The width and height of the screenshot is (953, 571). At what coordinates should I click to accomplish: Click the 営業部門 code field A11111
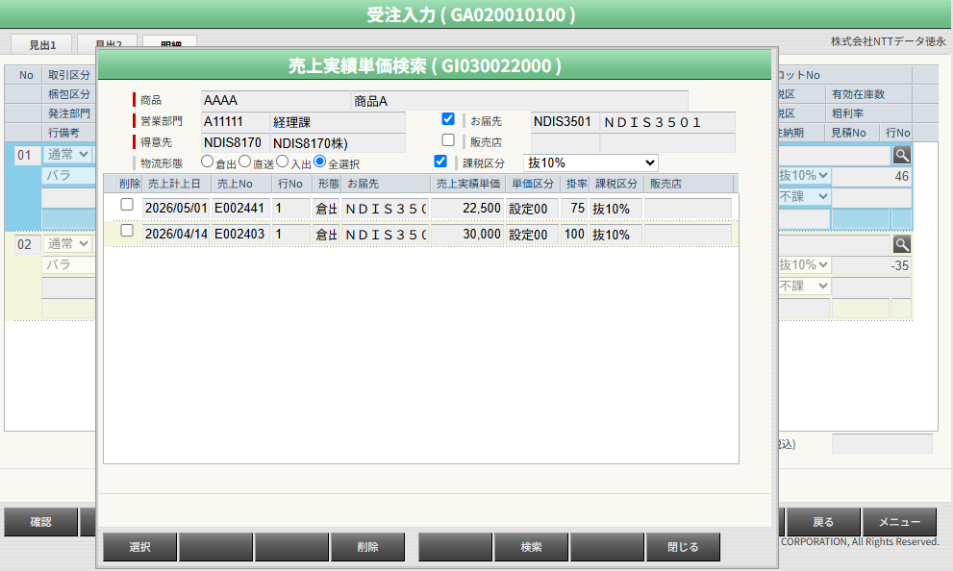pyautogui.click(x=235, y=122)
